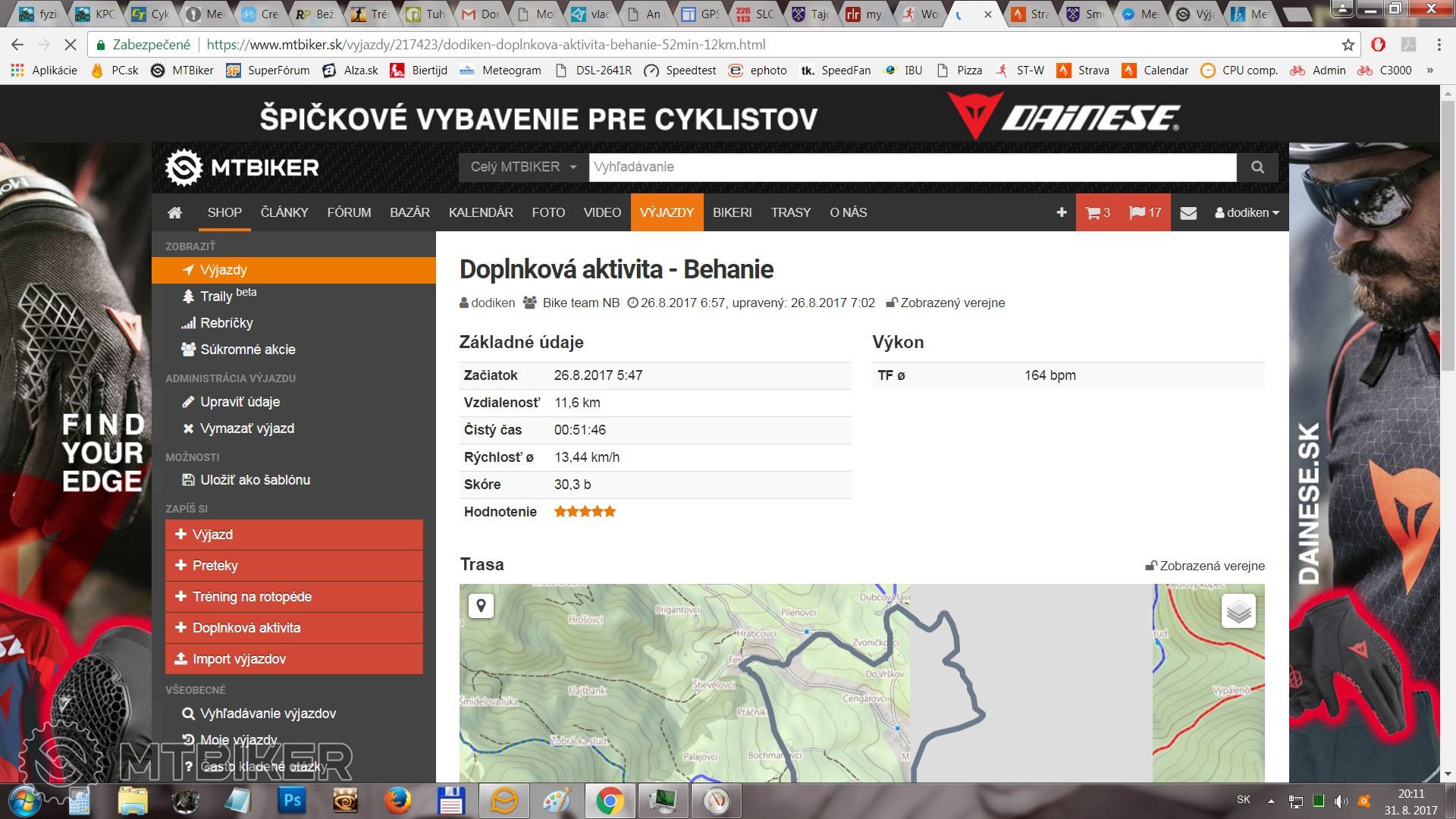This screenshot has height=819, width=1456.
Task: Open Photoshop from the Windows taskbar
Action: (x=292, y=800)
